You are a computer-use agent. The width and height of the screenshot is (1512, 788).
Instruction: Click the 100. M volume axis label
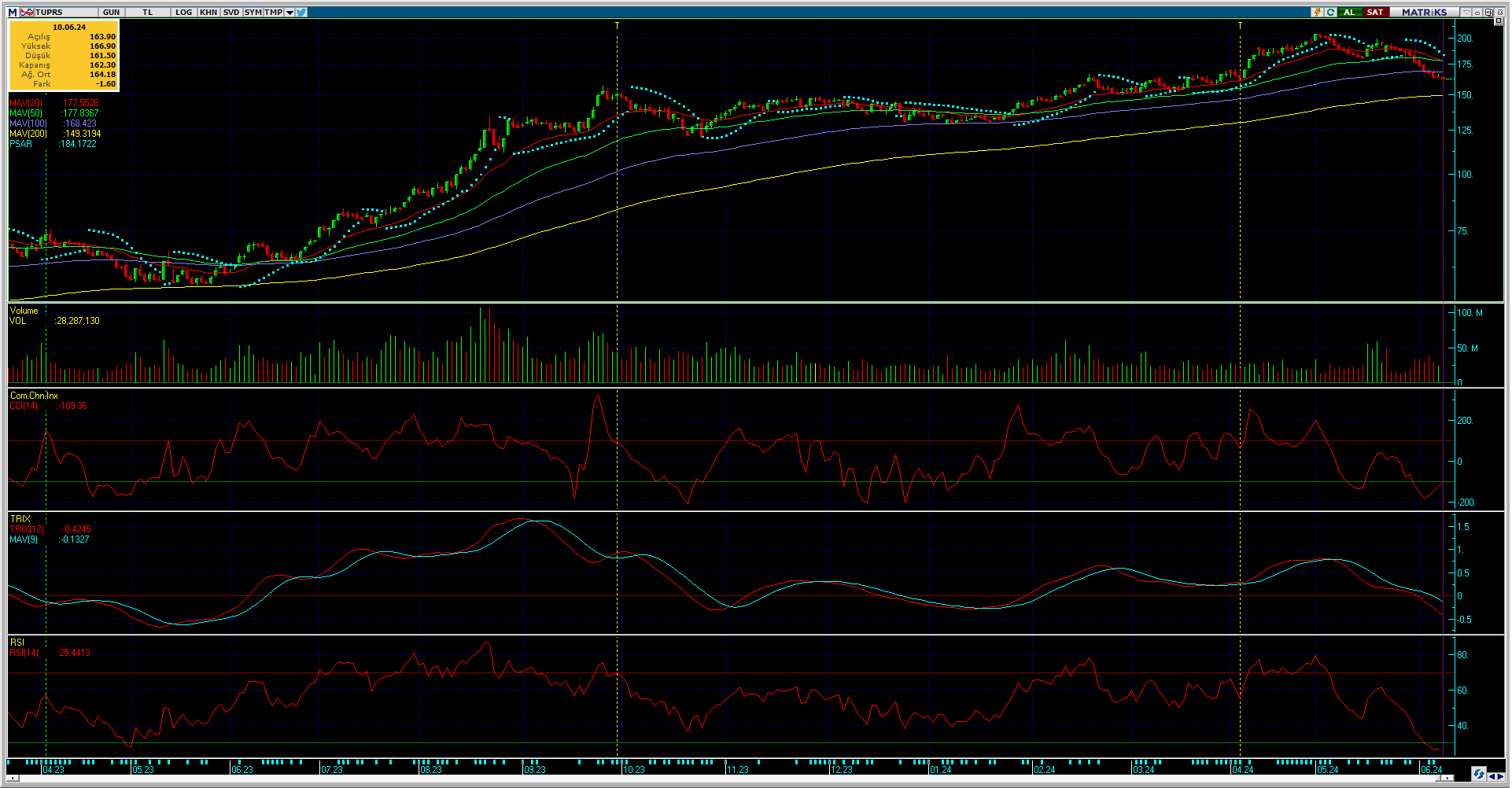click(1470, 313)
